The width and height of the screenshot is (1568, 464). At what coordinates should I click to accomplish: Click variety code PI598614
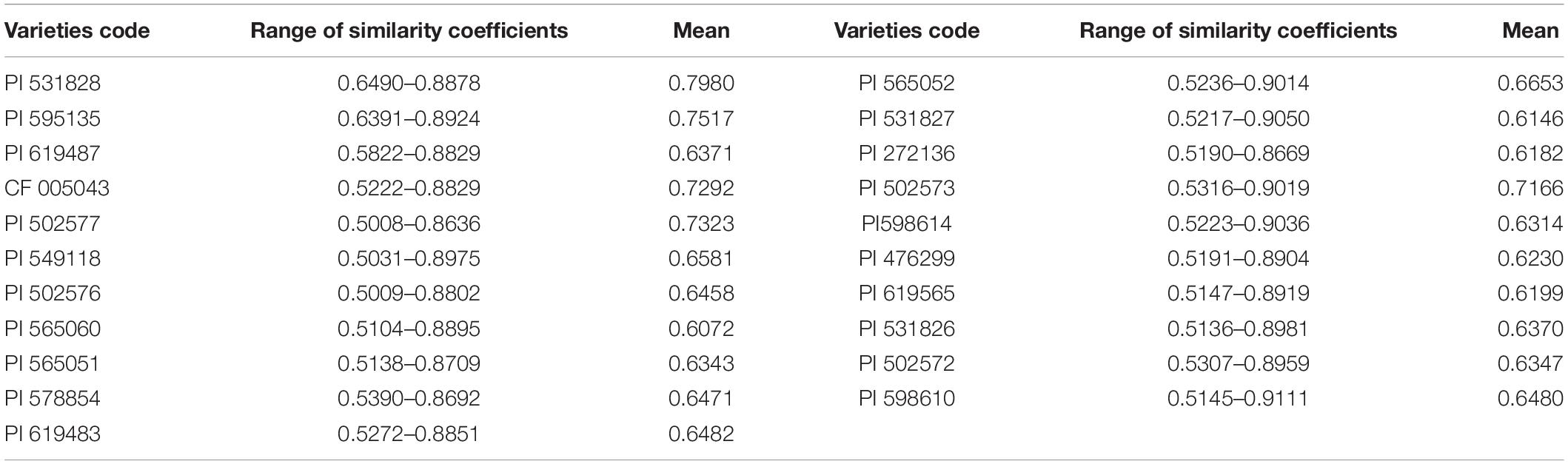tap(907, 223)
